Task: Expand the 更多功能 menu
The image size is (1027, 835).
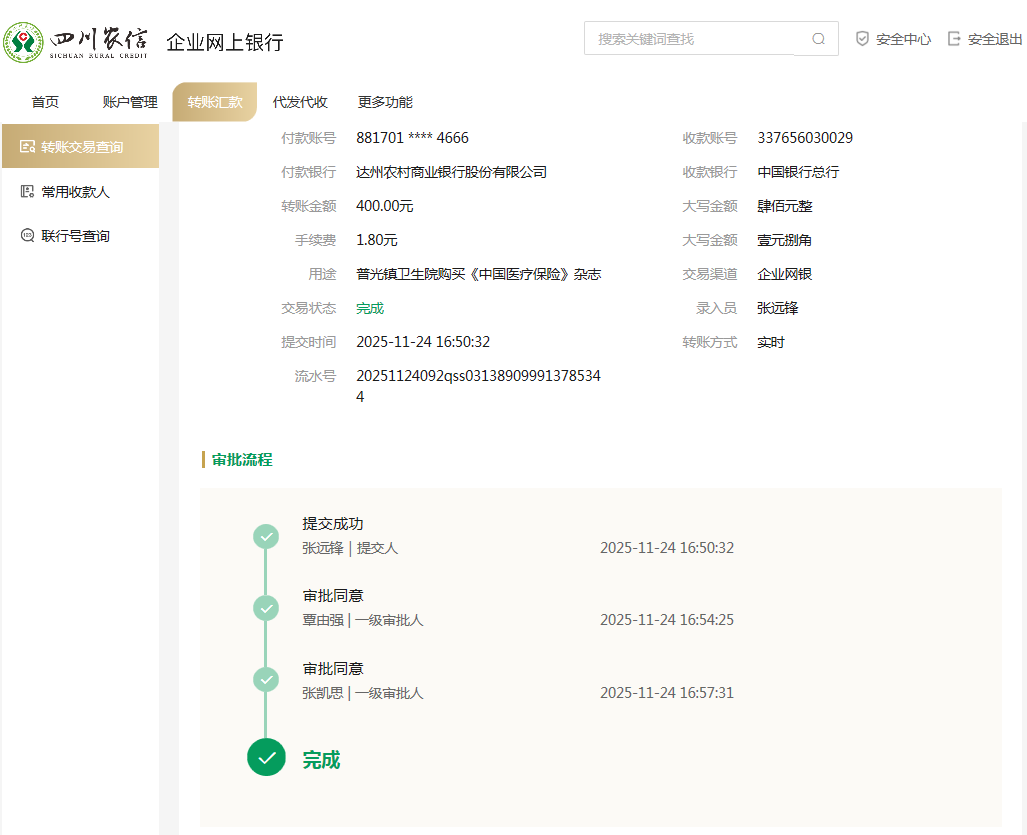Action: (x=385, y=102)
